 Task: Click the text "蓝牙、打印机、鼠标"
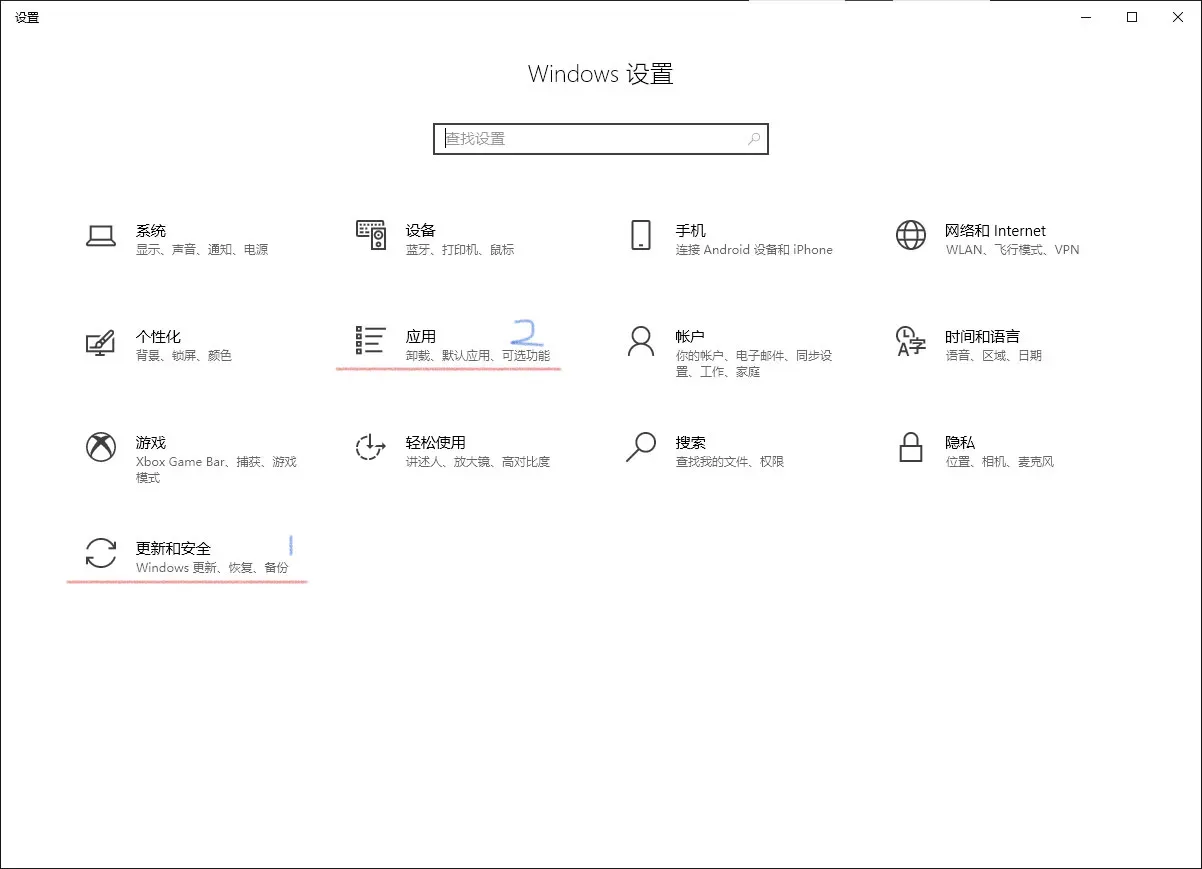click(460, 250)
